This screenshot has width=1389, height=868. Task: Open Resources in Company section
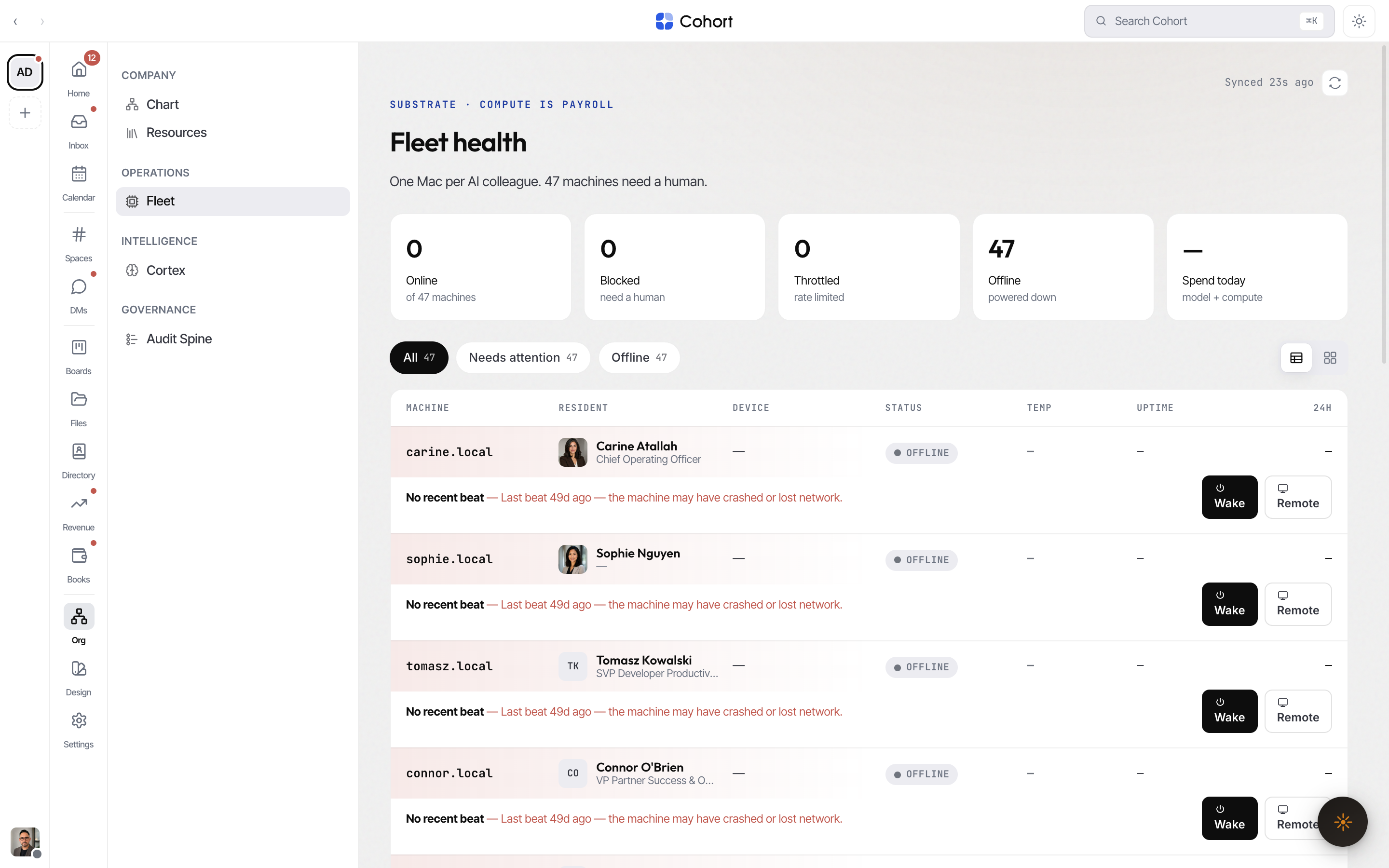[x=232, y=133]
